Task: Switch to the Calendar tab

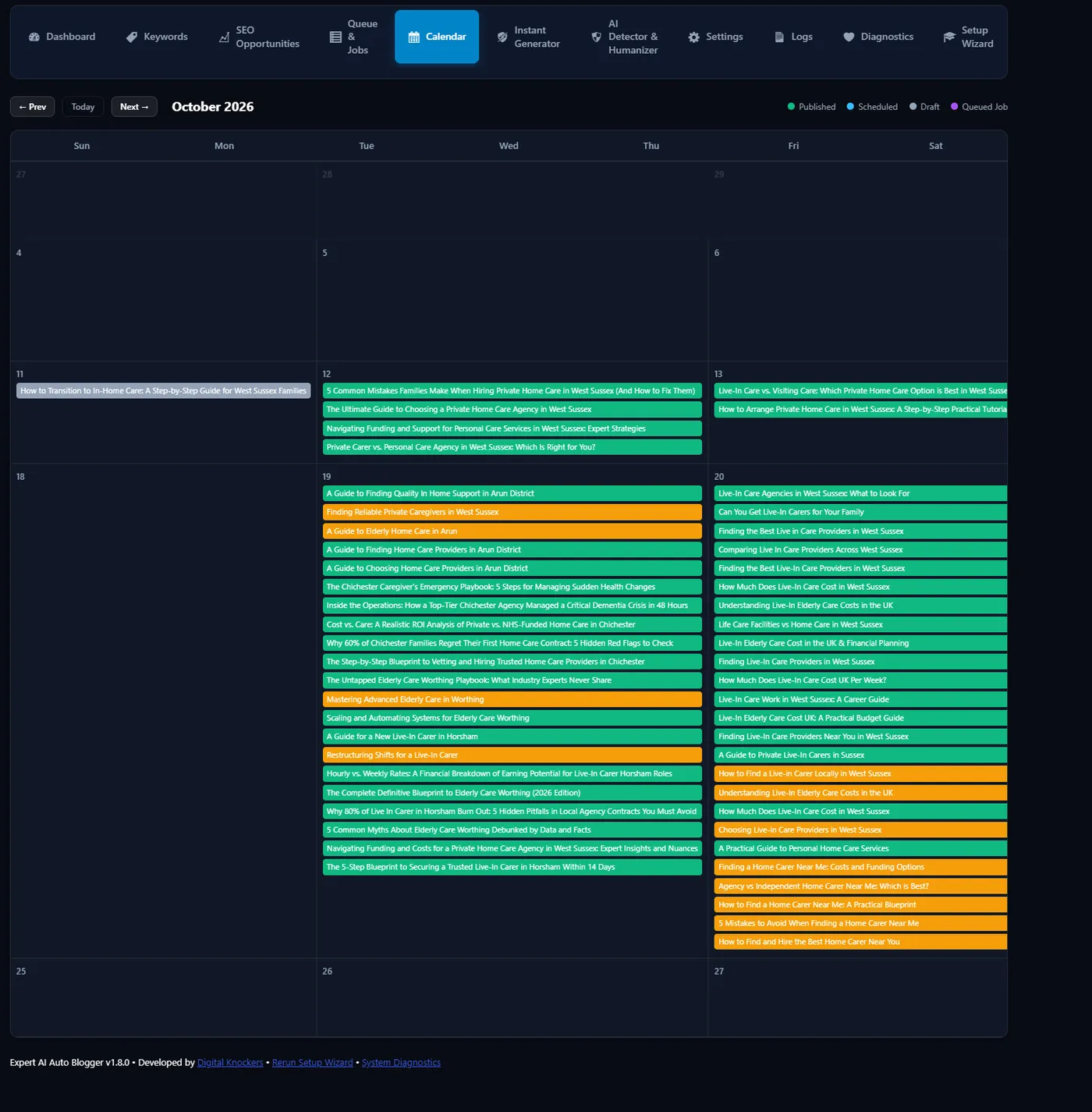Action: 437,37
